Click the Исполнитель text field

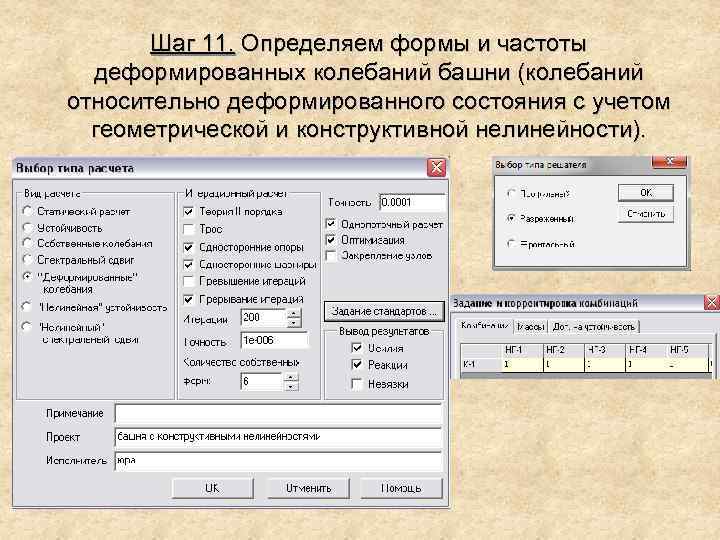pos(278,460)
